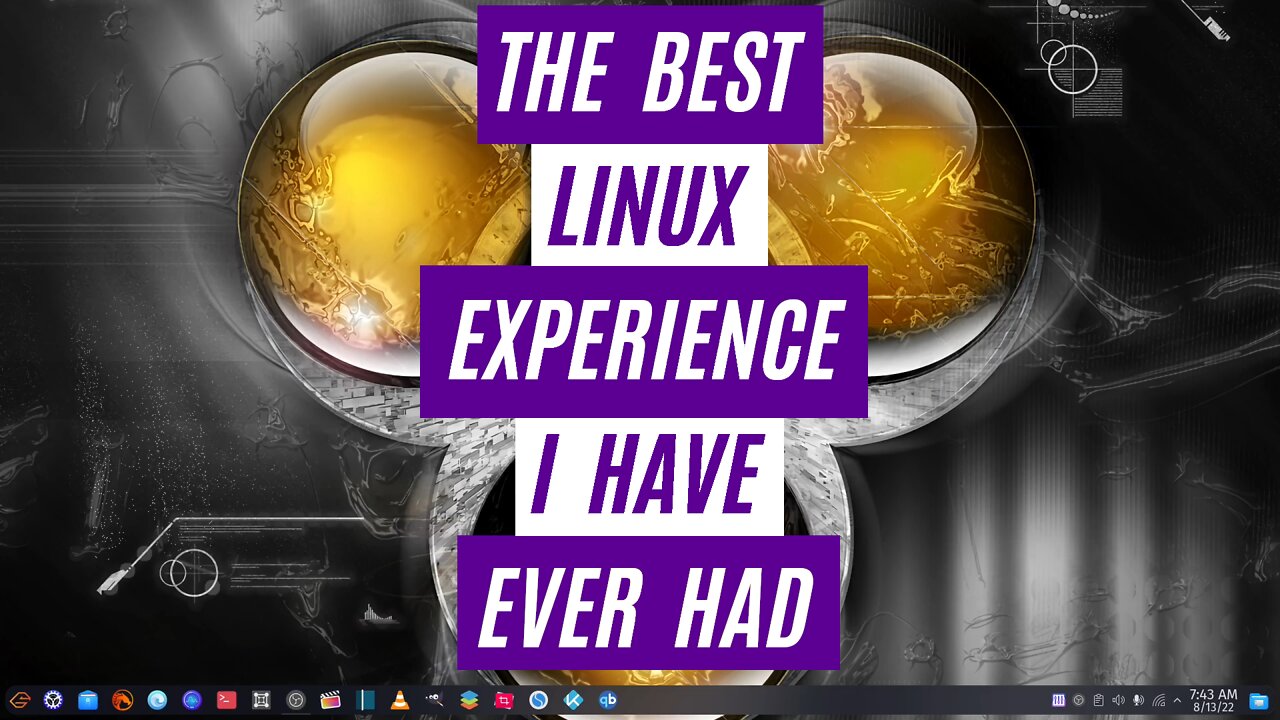Open Microsoft Edge from the taskbar
The height and width of the screenshot is (720, 1280).
(158, 700)
